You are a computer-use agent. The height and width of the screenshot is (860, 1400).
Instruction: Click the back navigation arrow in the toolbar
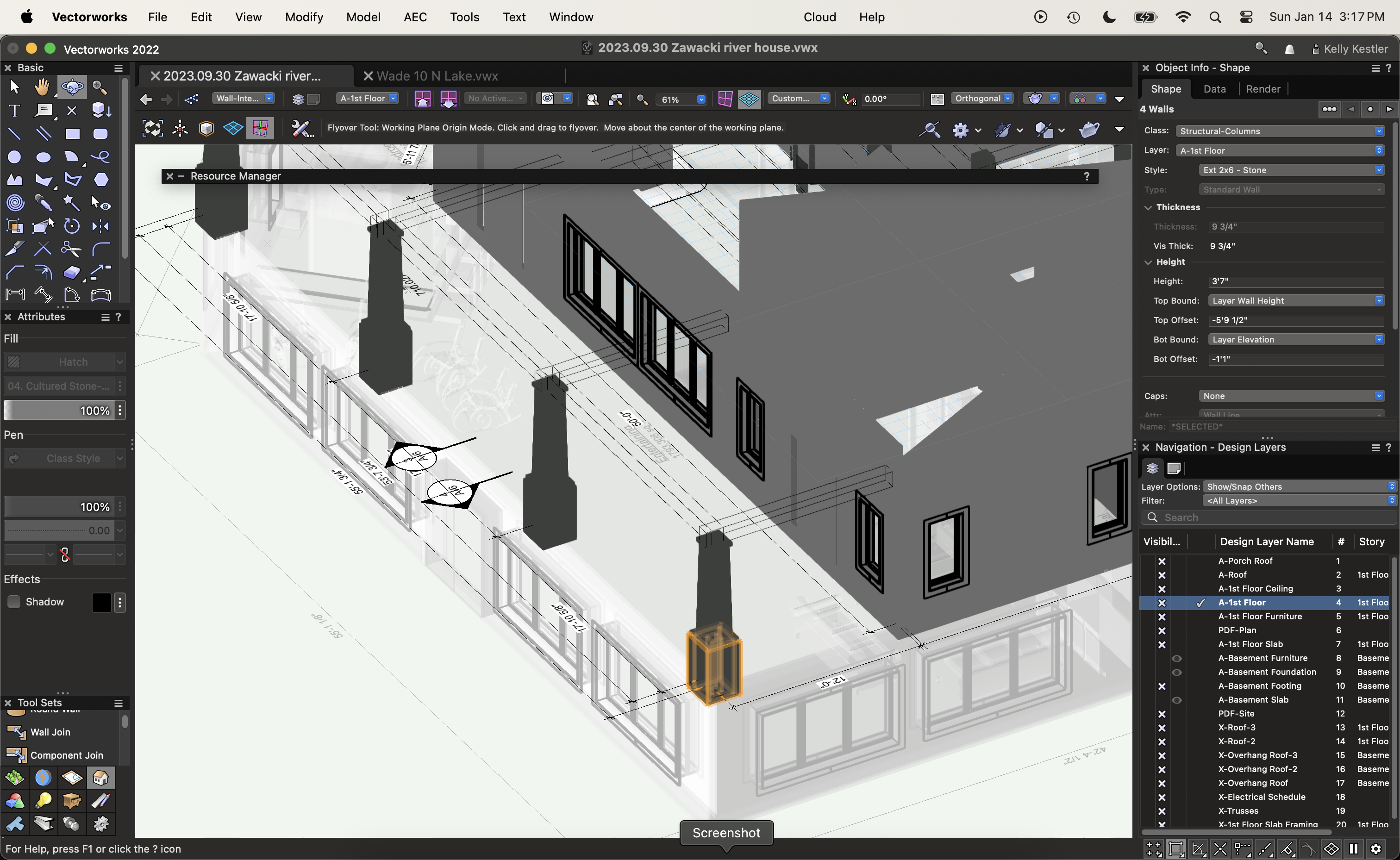[146, 99]
